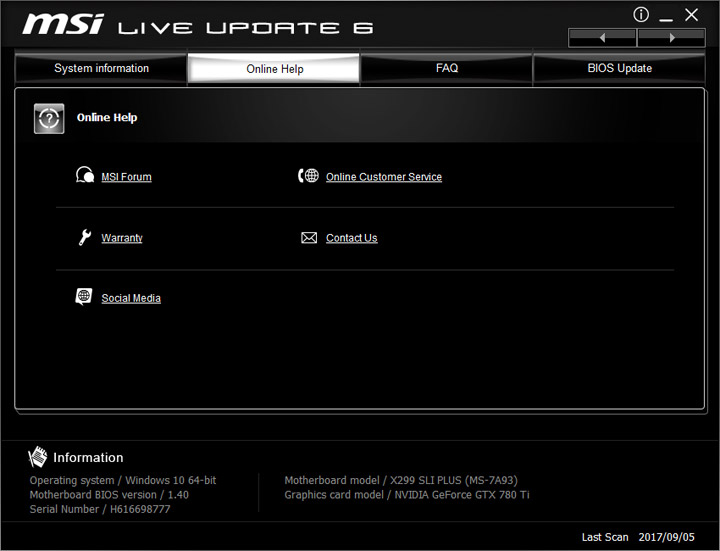Open the MSI Forum link
This screenshot has height=551, width=720.
[126, 177]
